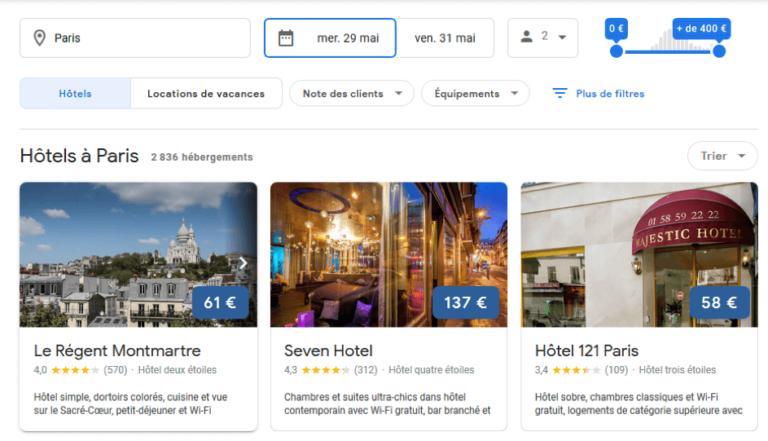The height and width of the screenshot is (441, 768).
Task: Select the ven. 31 mai checkout date
Action: [x=445, y=38]
